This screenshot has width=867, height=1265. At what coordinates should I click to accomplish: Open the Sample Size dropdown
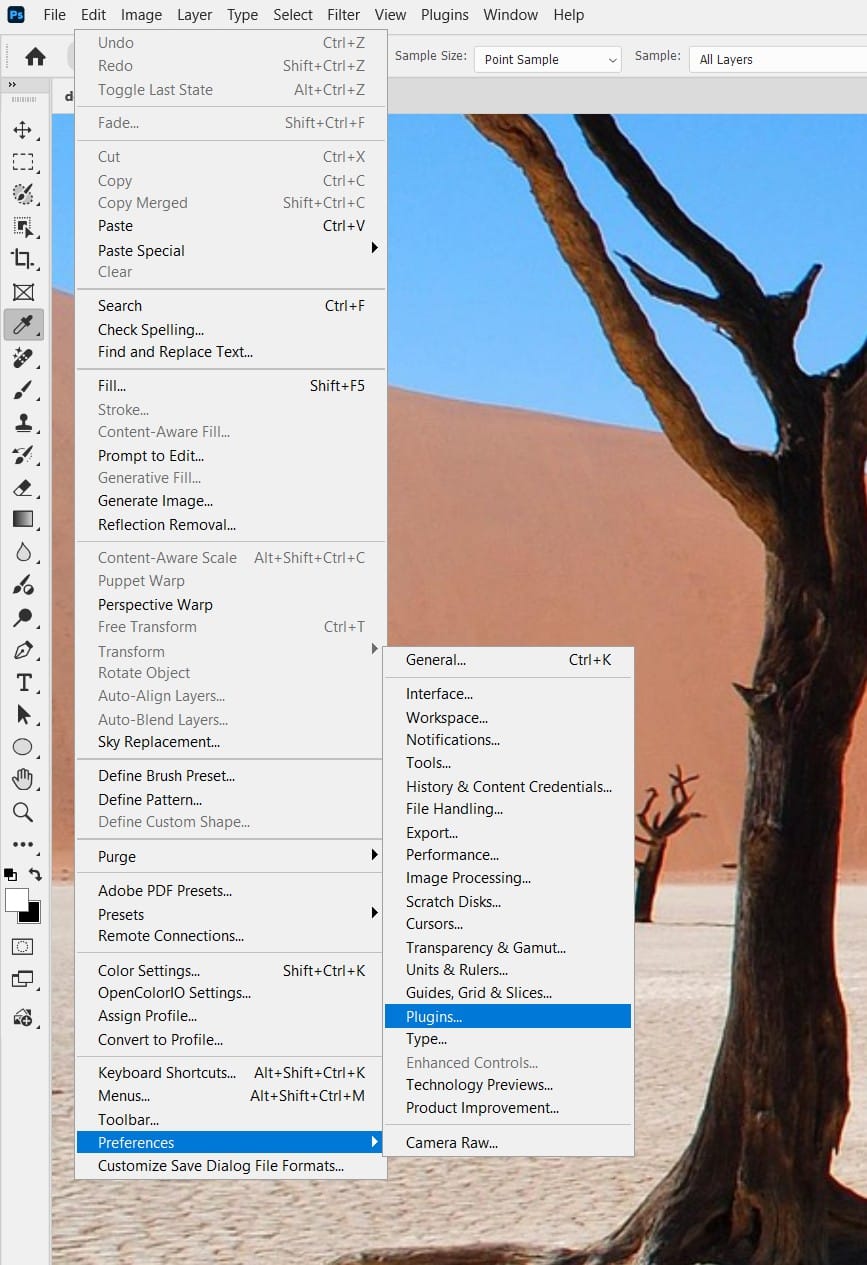click(x=547, y=59)
